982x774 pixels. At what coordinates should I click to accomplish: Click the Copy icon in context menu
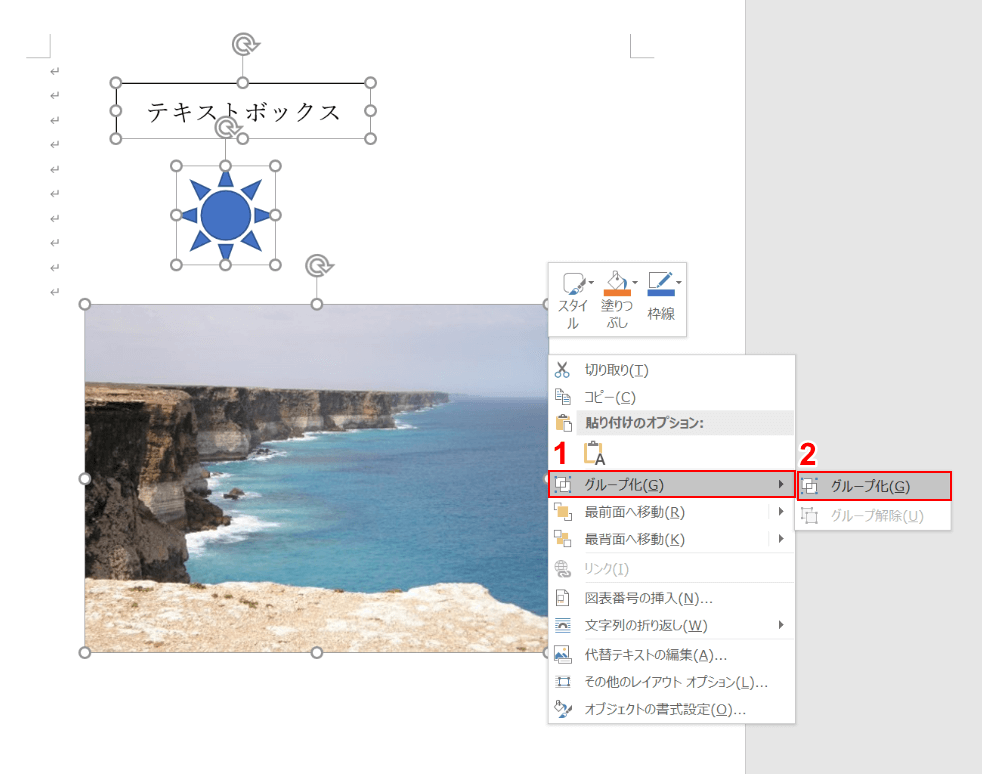click(562, 397)
